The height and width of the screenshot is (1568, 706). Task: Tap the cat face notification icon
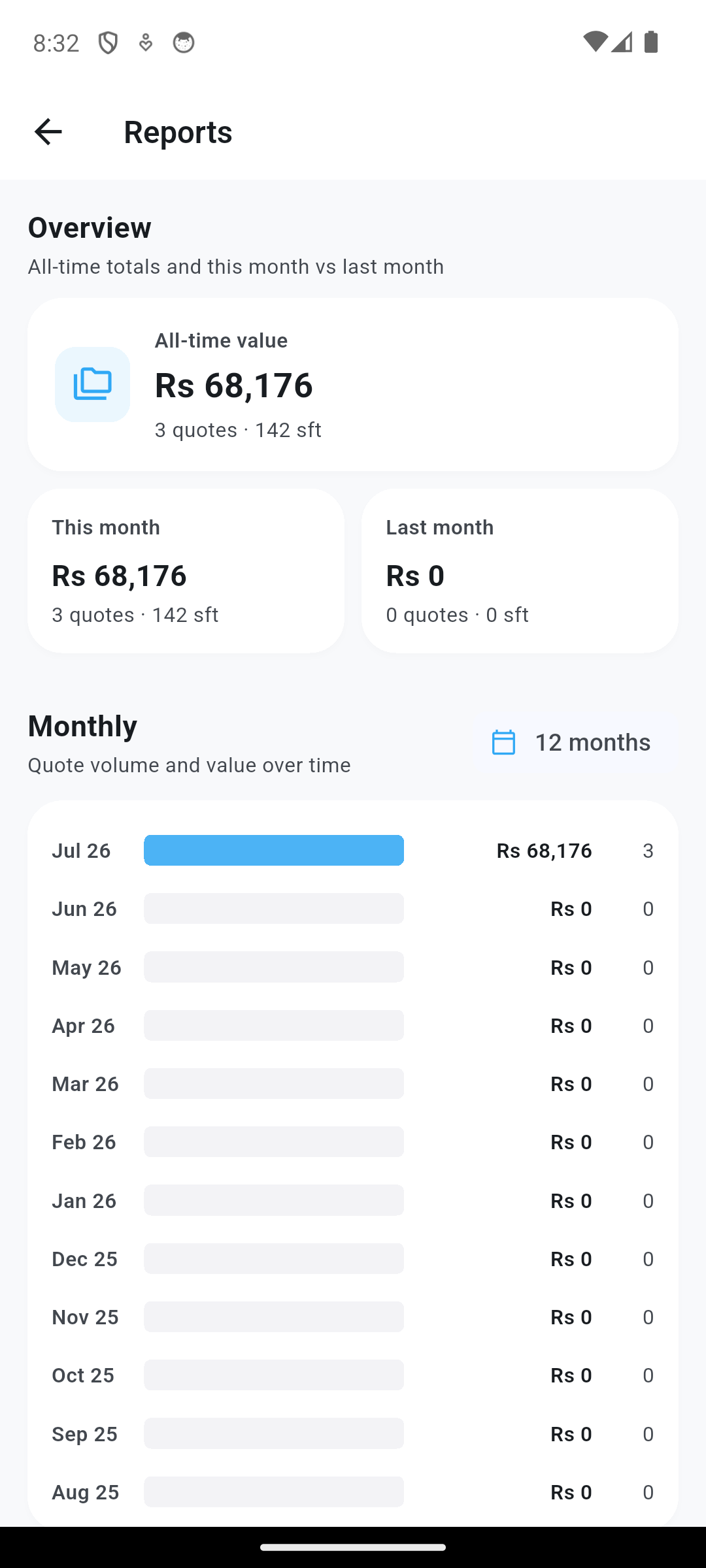click(x=184, y=43)
